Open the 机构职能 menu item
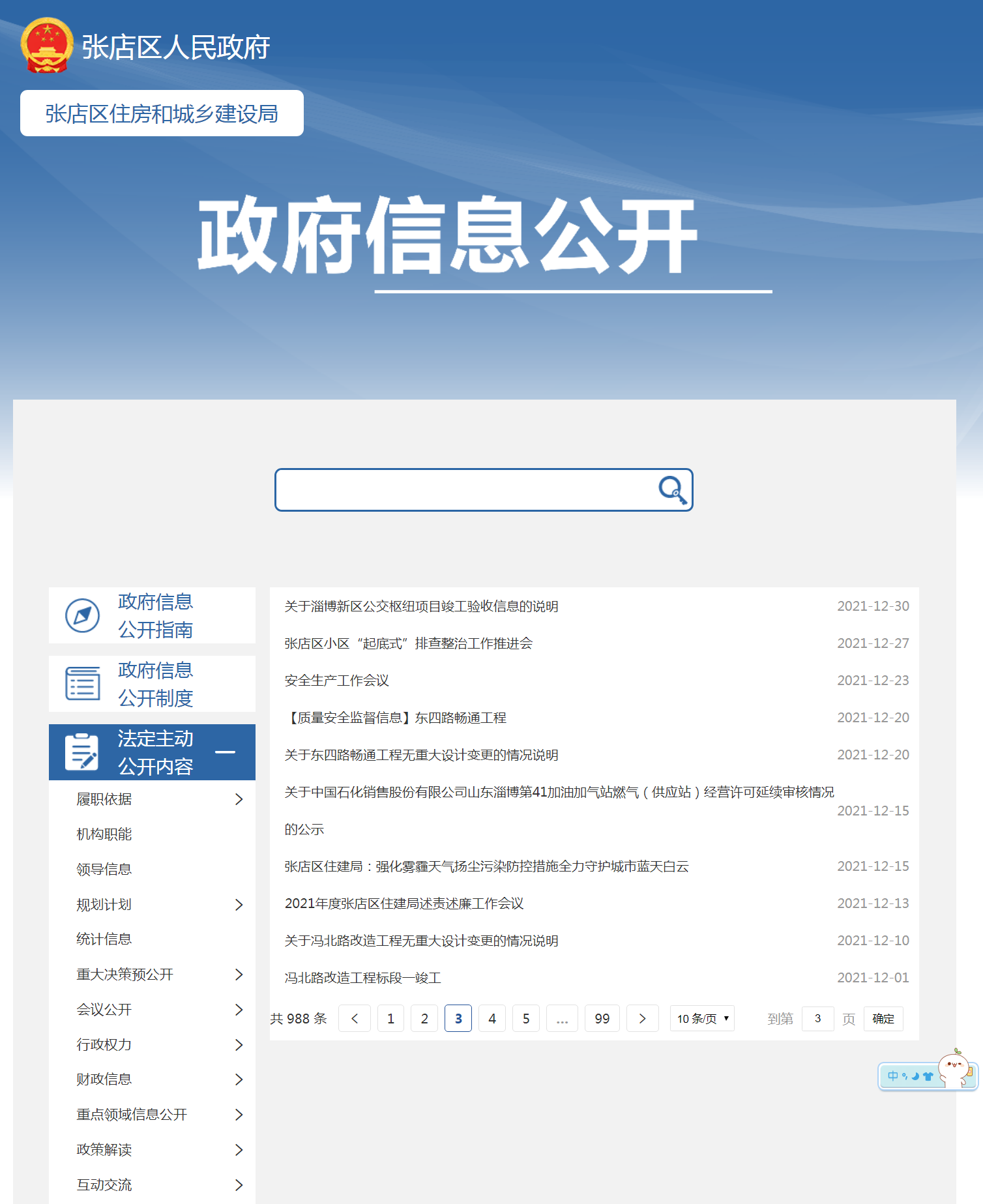The height and width of the screenshot is (1204, 983). click(104, 834)
